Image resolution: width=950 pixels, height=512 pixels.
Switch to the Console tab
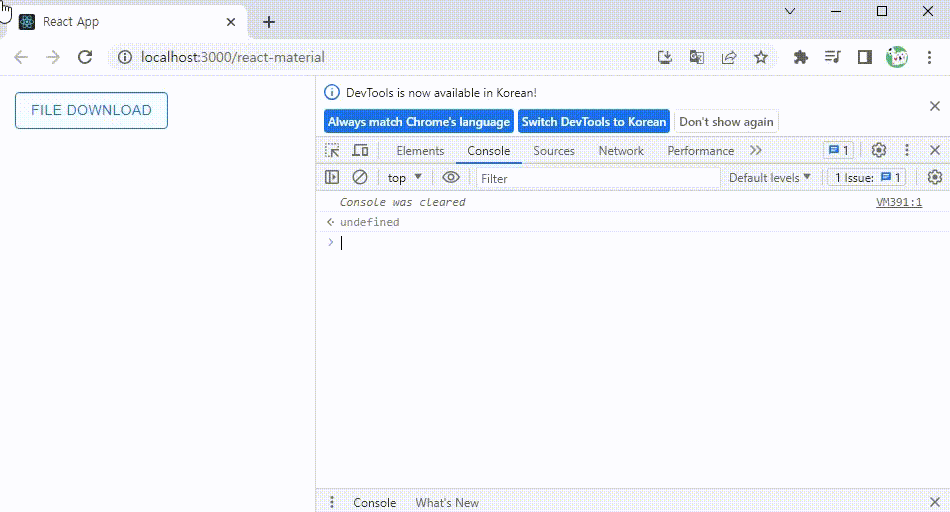click(x=488, y=151)
